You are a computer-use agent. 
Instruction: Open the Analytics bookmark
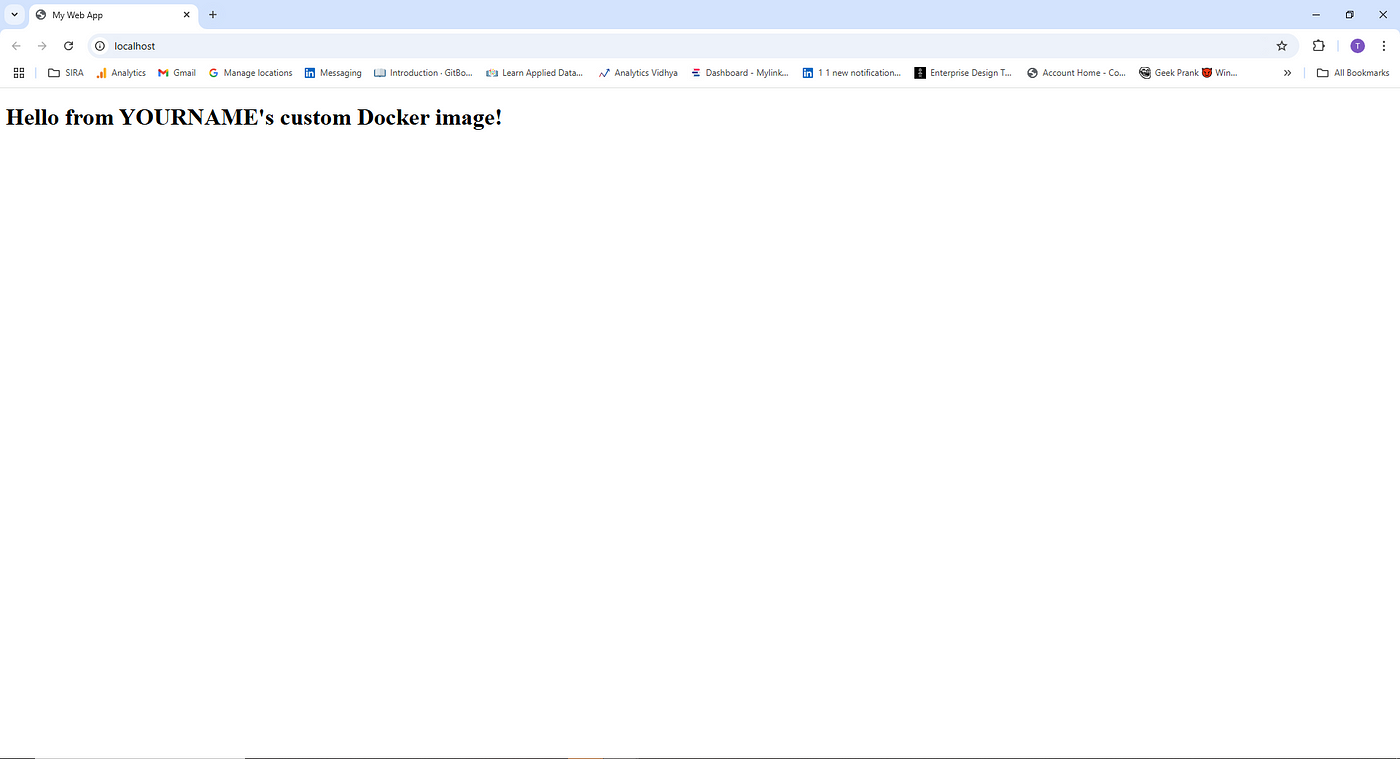(x=121, y=73)
